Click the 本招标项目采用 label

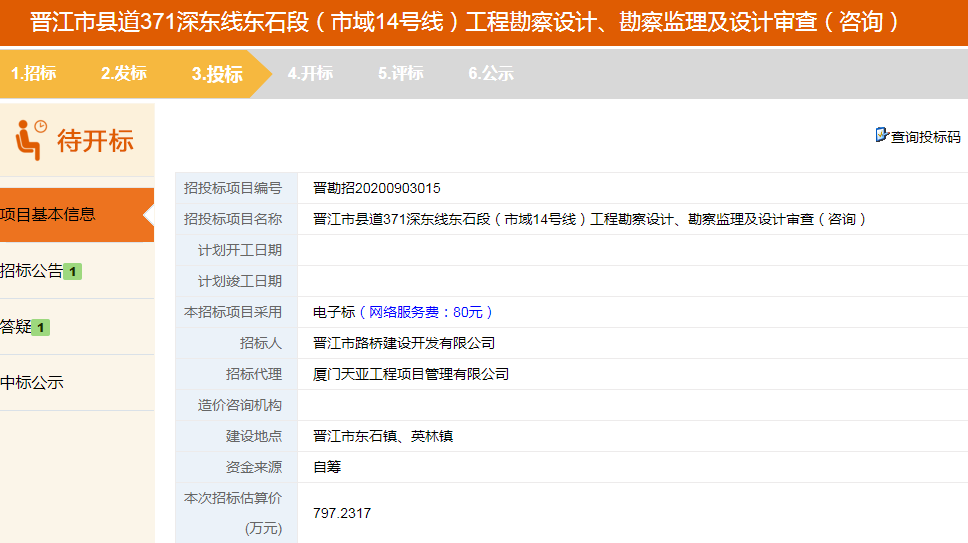pyautogui.click(x=233, y=312)
